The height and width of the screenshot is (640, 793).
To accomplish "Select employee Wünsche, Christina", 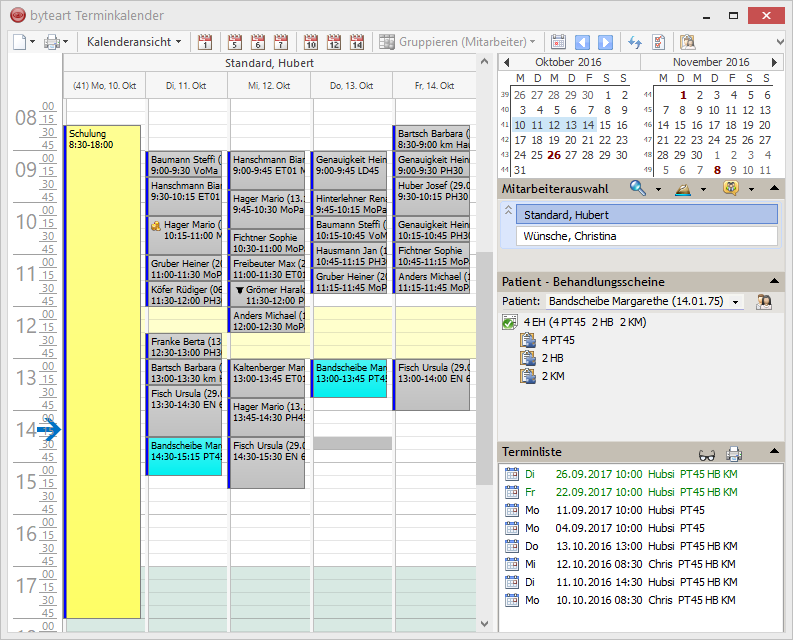I will [646, 236].
